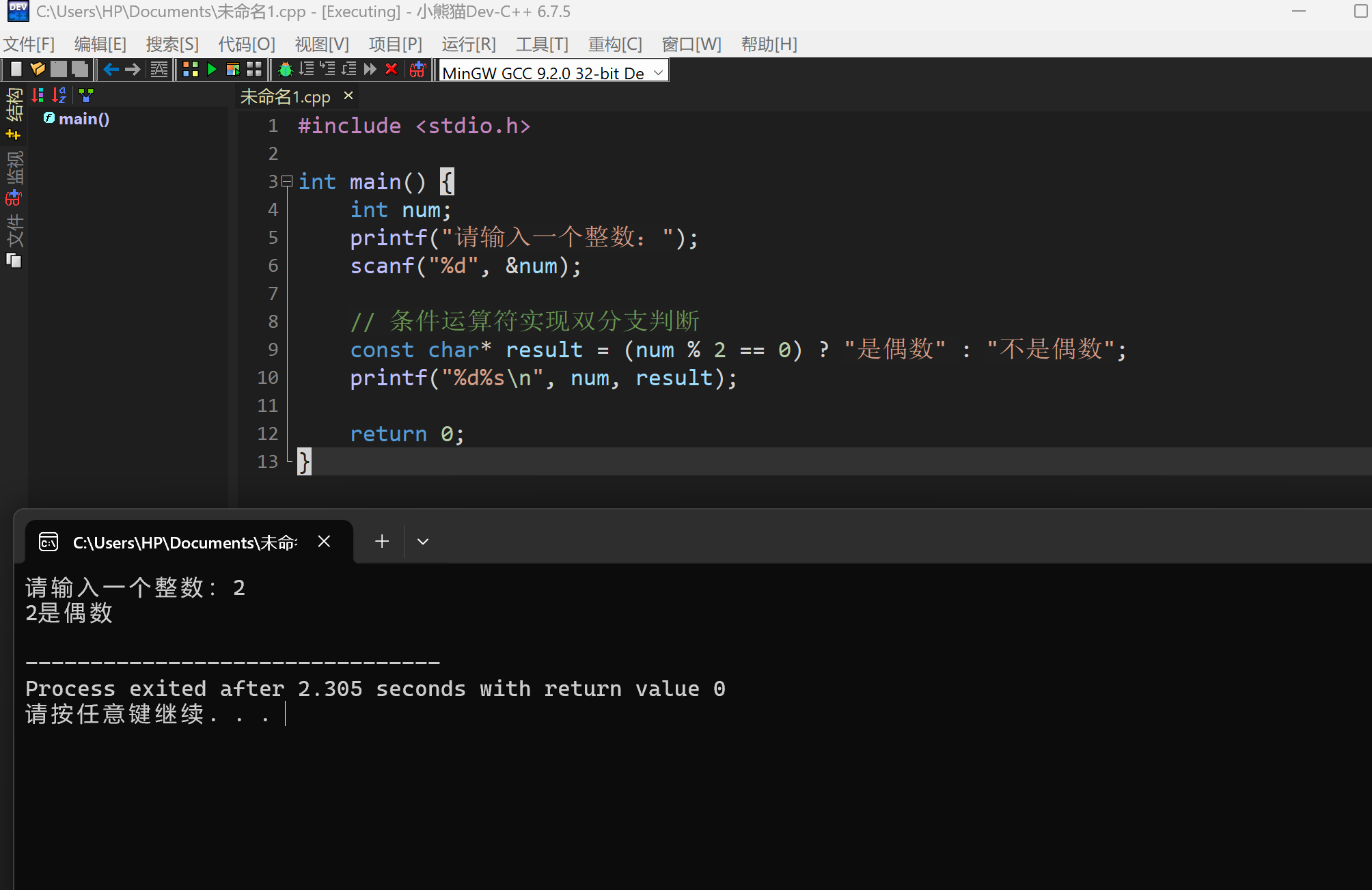1372x890 pixels.
Task: Click the add watch glasses toolbar icon
Action: coord(417,69)
